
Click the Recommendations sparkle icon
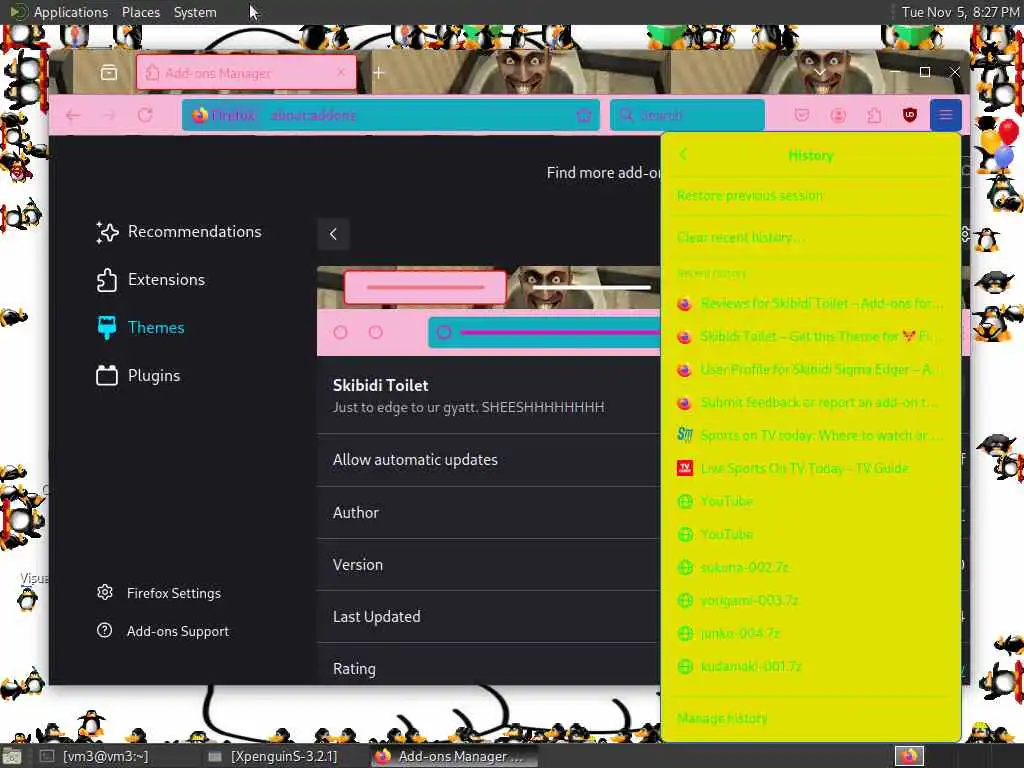coord(107,232)
